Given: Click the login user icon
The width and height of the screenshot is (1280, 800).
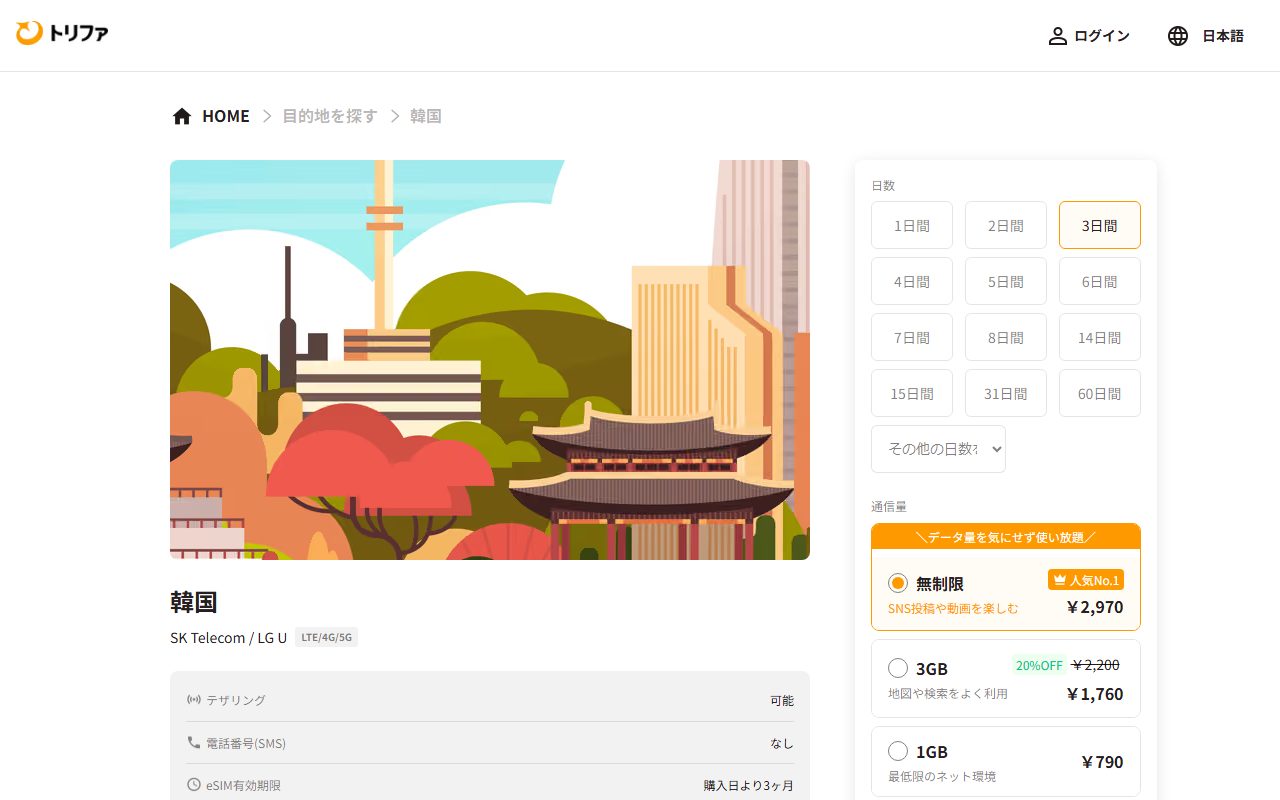Looking at the screenshot, I should point(1057,36).
